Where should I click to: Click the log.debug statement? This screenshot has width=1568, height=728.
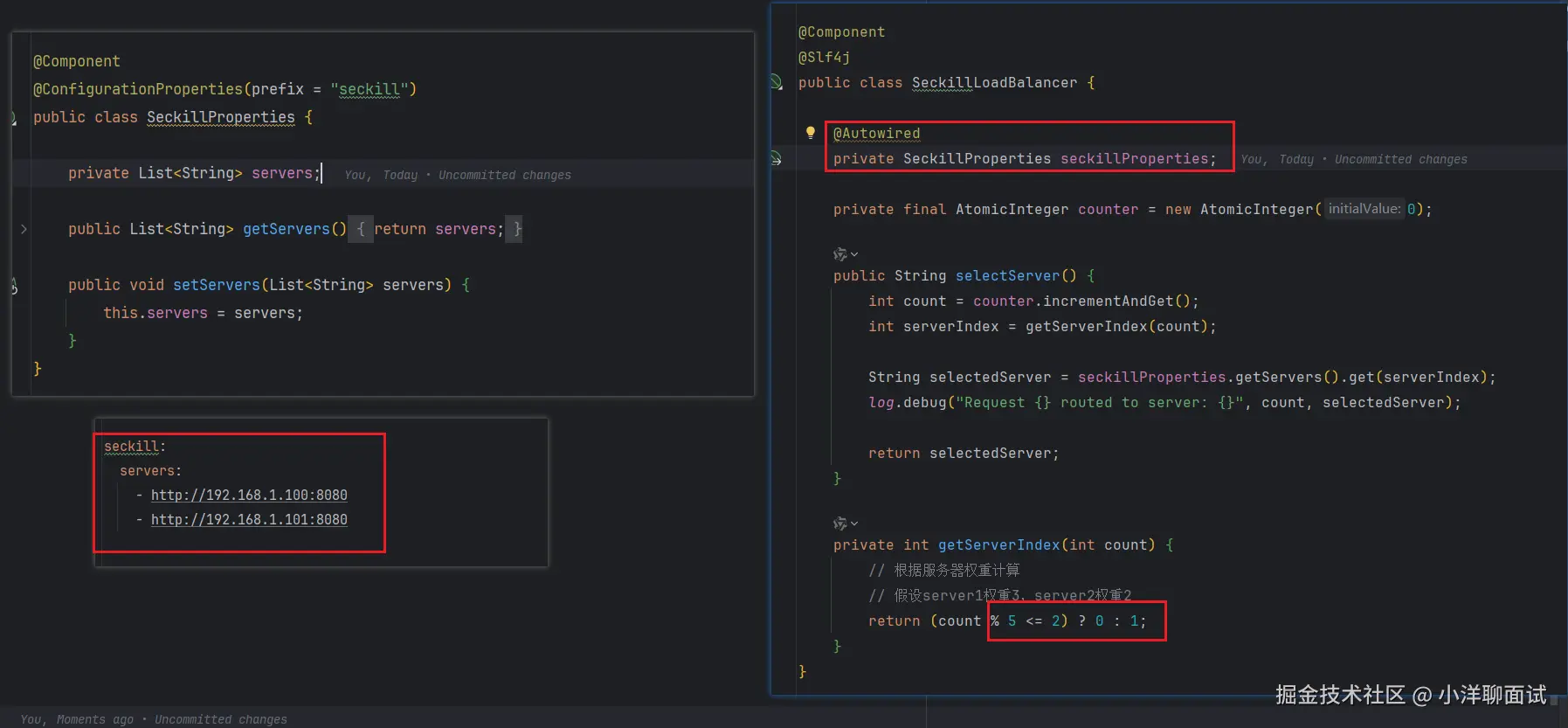tap(1164, 402)
